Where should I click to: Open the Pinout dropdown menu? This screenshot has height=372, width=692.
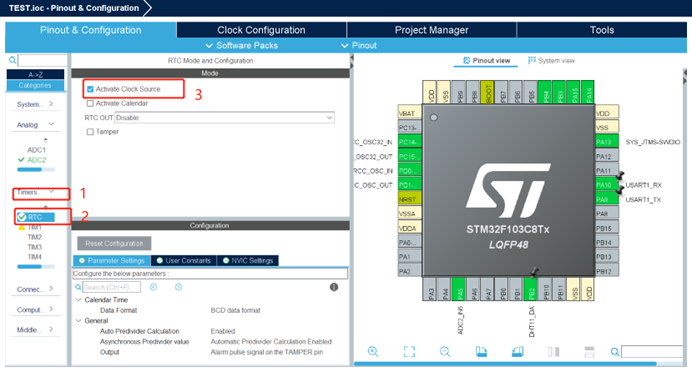[x=359, y=45]
